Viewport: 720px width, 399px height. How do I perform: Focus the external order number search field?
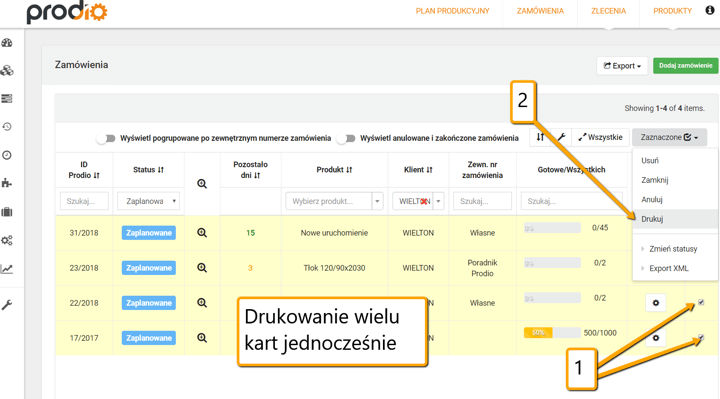click(482, 201)
